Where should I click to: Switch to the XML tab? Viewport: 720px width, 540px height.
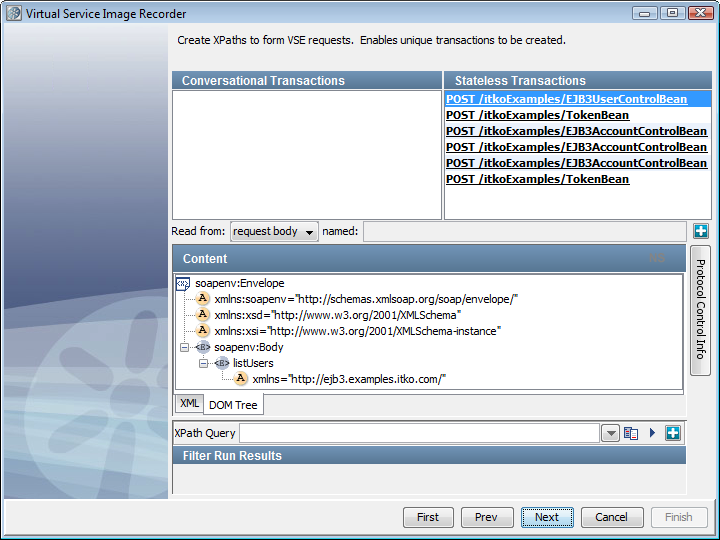point(189,403)
